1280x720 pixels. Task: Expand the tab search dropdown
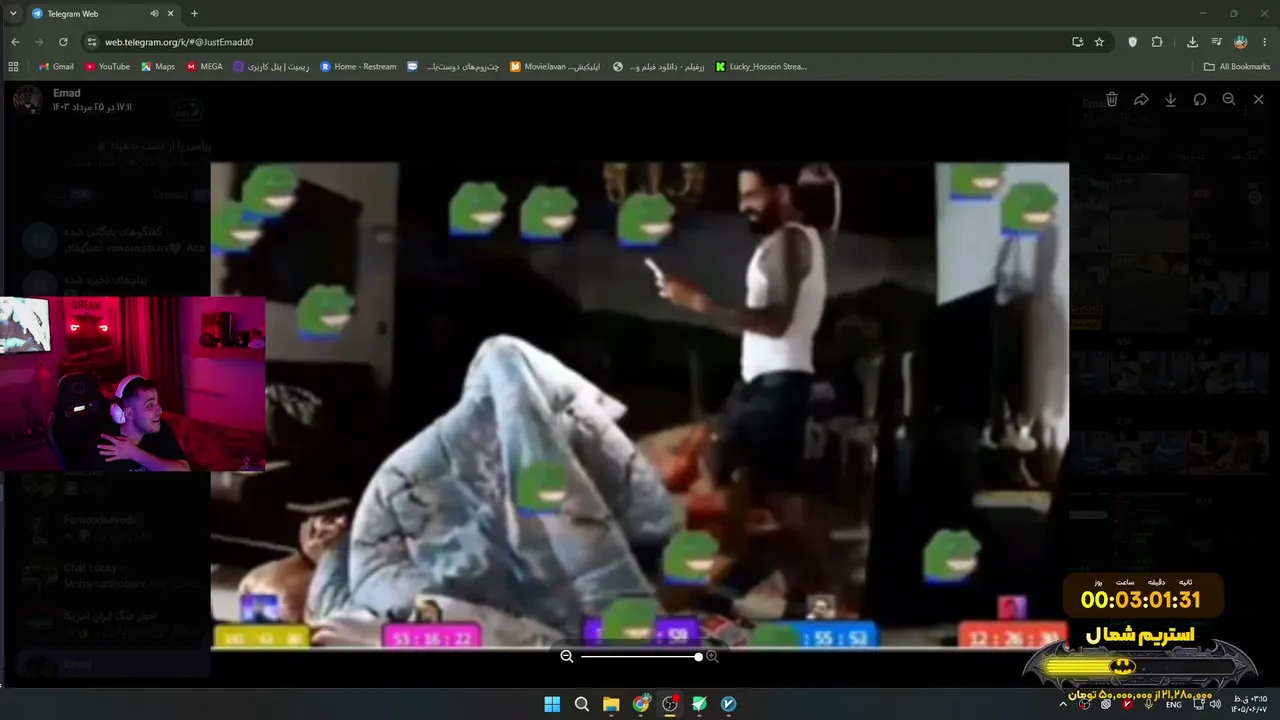[13, 14]
